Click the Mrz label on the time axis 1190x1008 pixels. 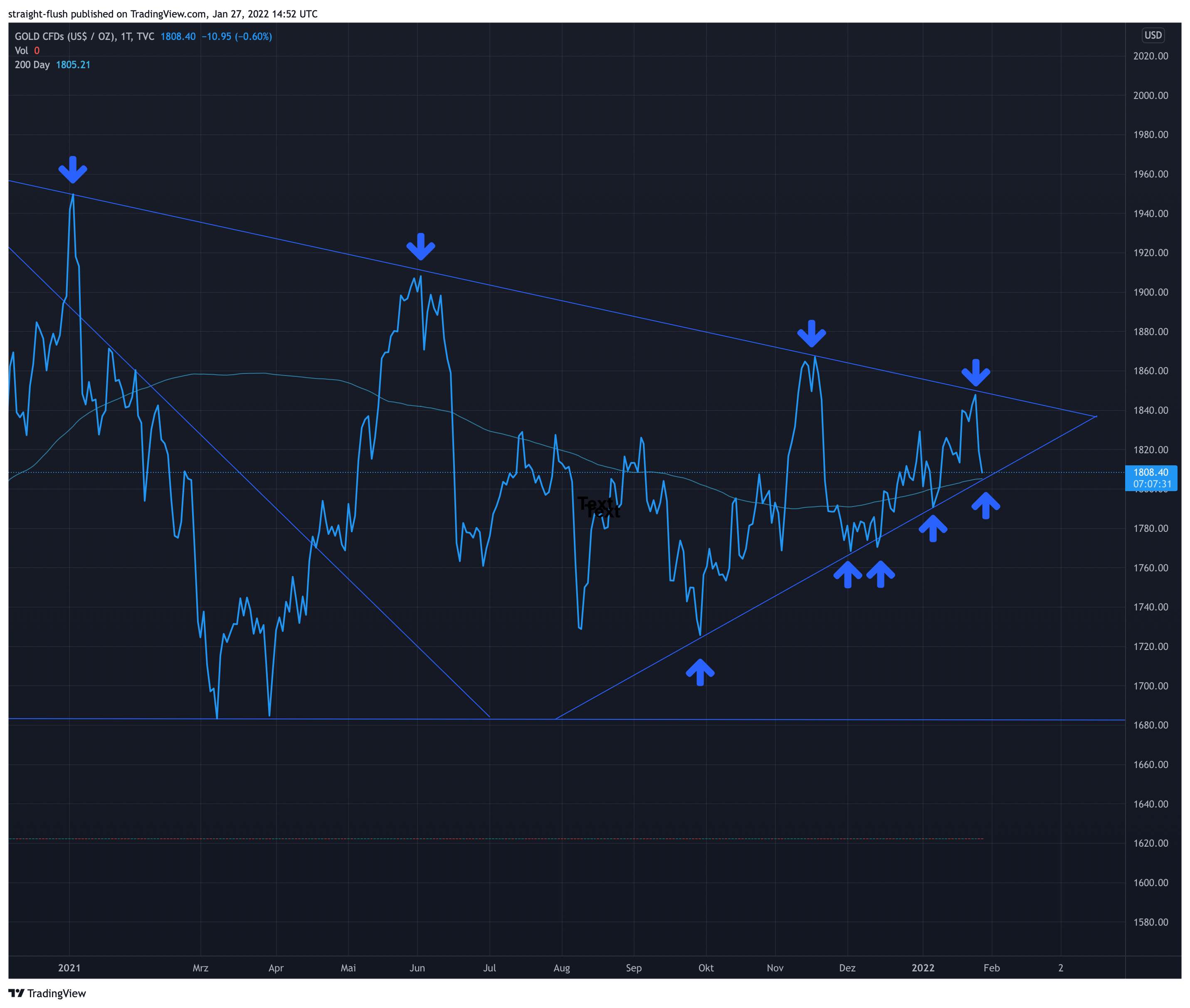point(200,968)
